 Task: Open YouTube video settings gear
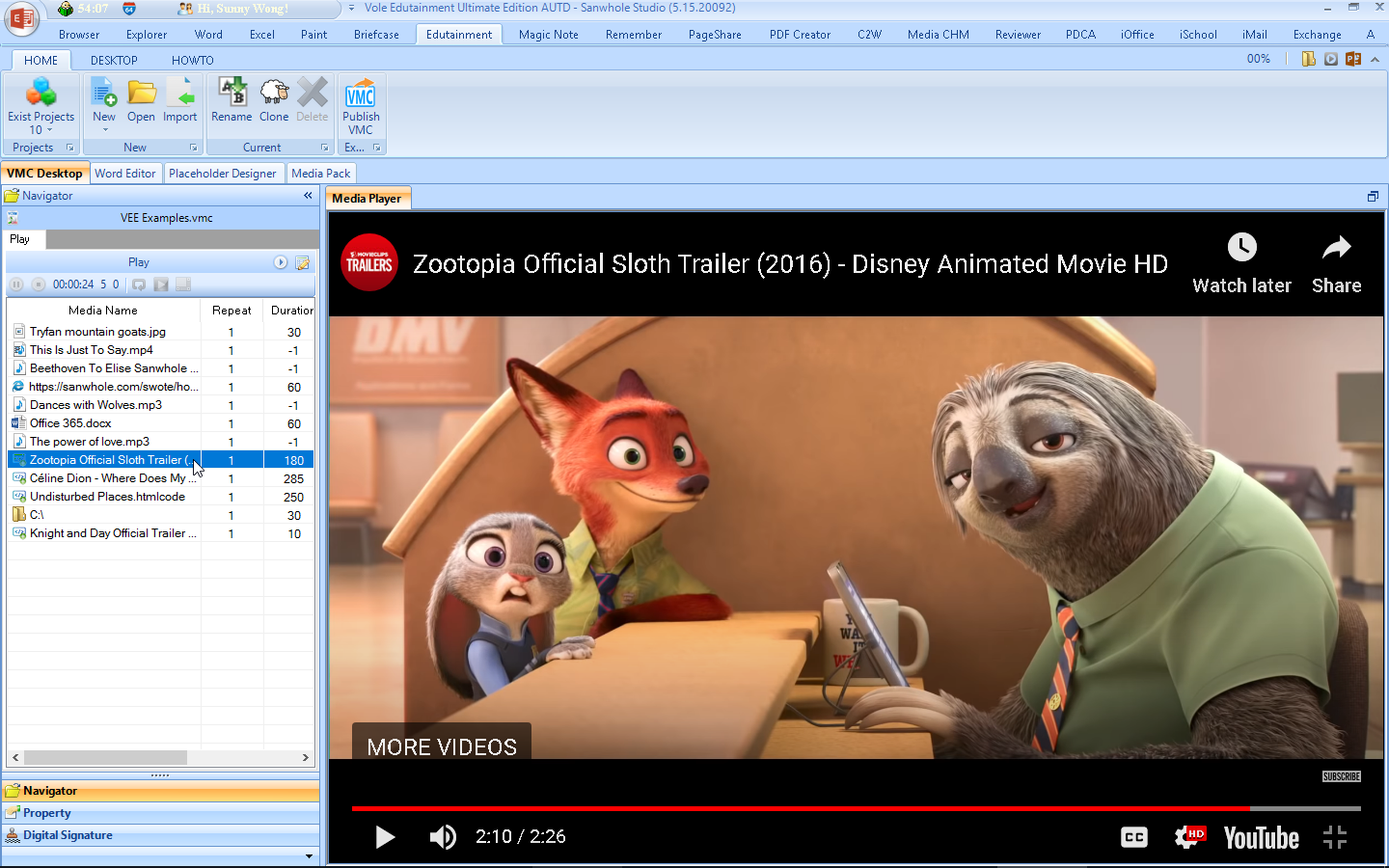(1188, 837)
